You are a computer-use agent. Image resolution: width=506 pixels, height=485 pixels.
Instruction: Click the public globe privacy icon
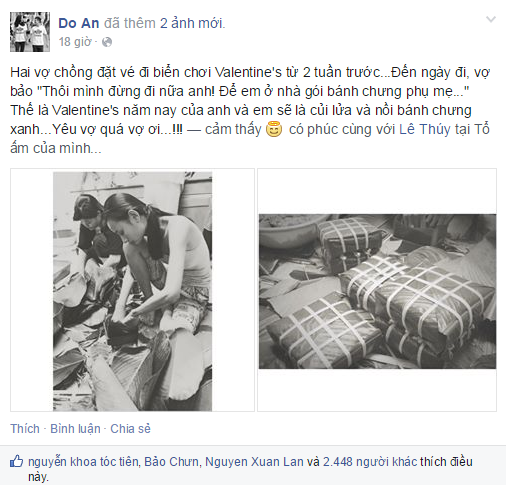click(107, 42)
